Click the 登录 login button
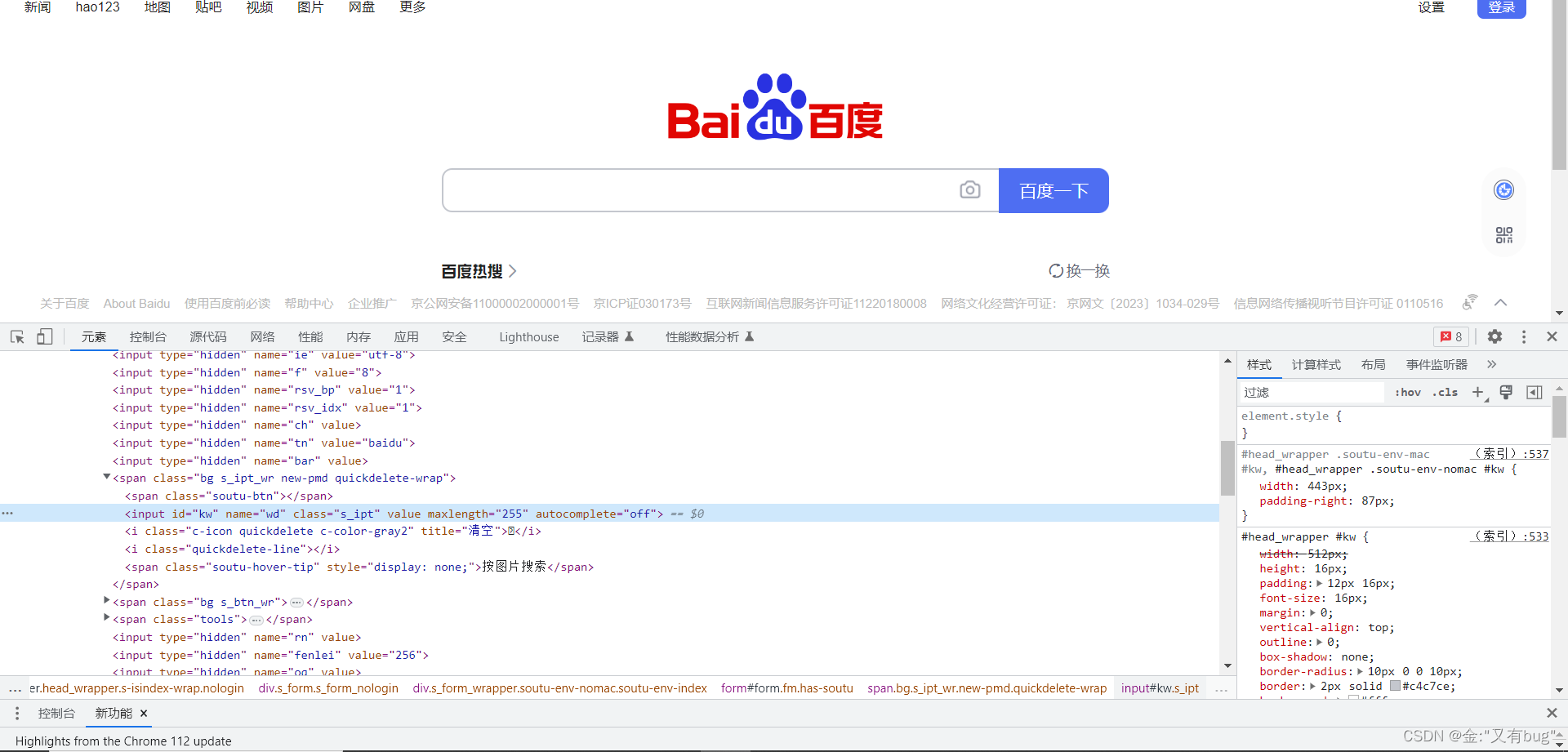Image resolution: width=1568 pixels, height=752 pixels. pos(1501,7)
